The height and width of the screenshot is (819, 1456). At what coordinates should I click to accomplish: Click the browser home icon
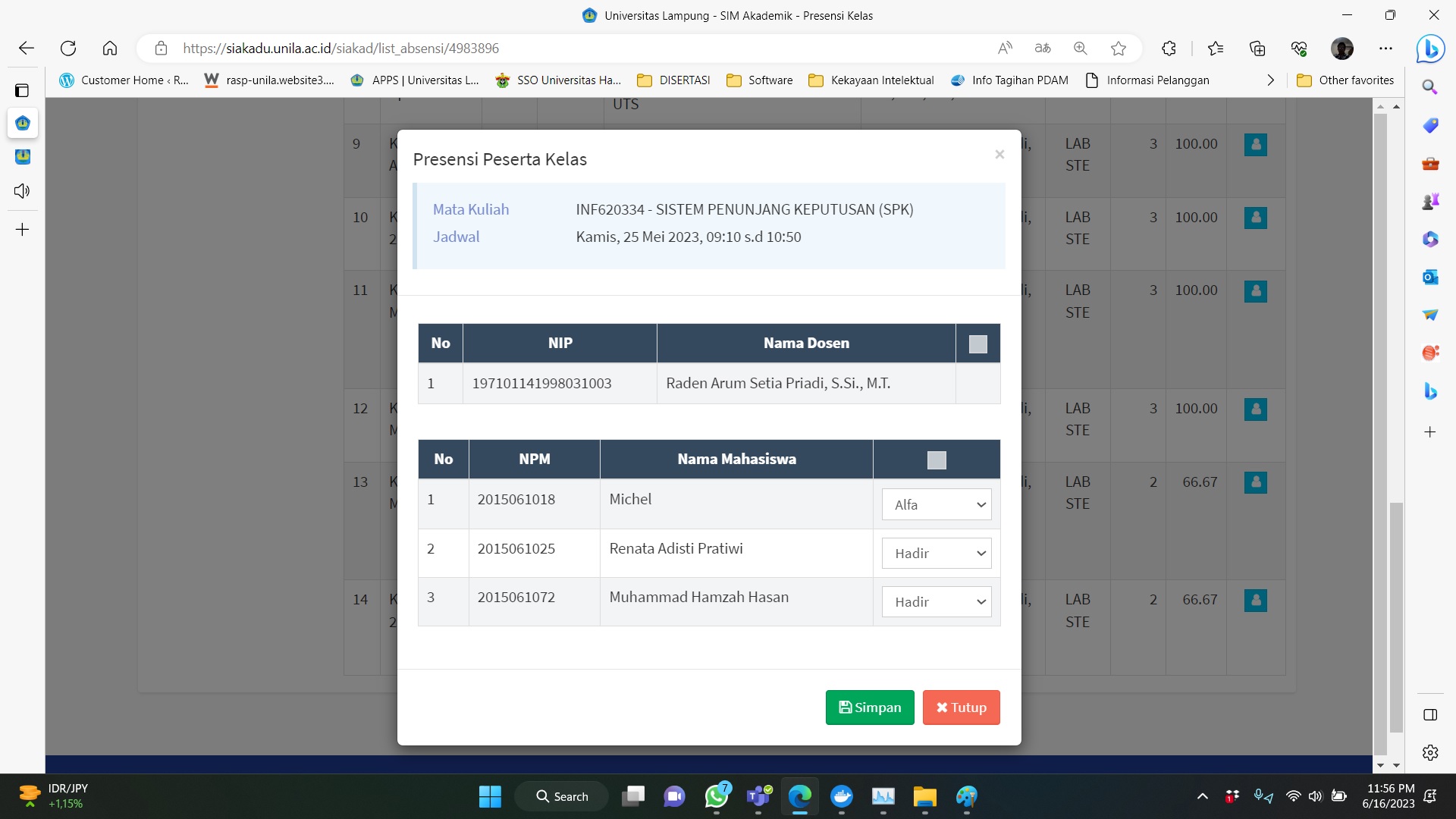(x=110, y=49)
